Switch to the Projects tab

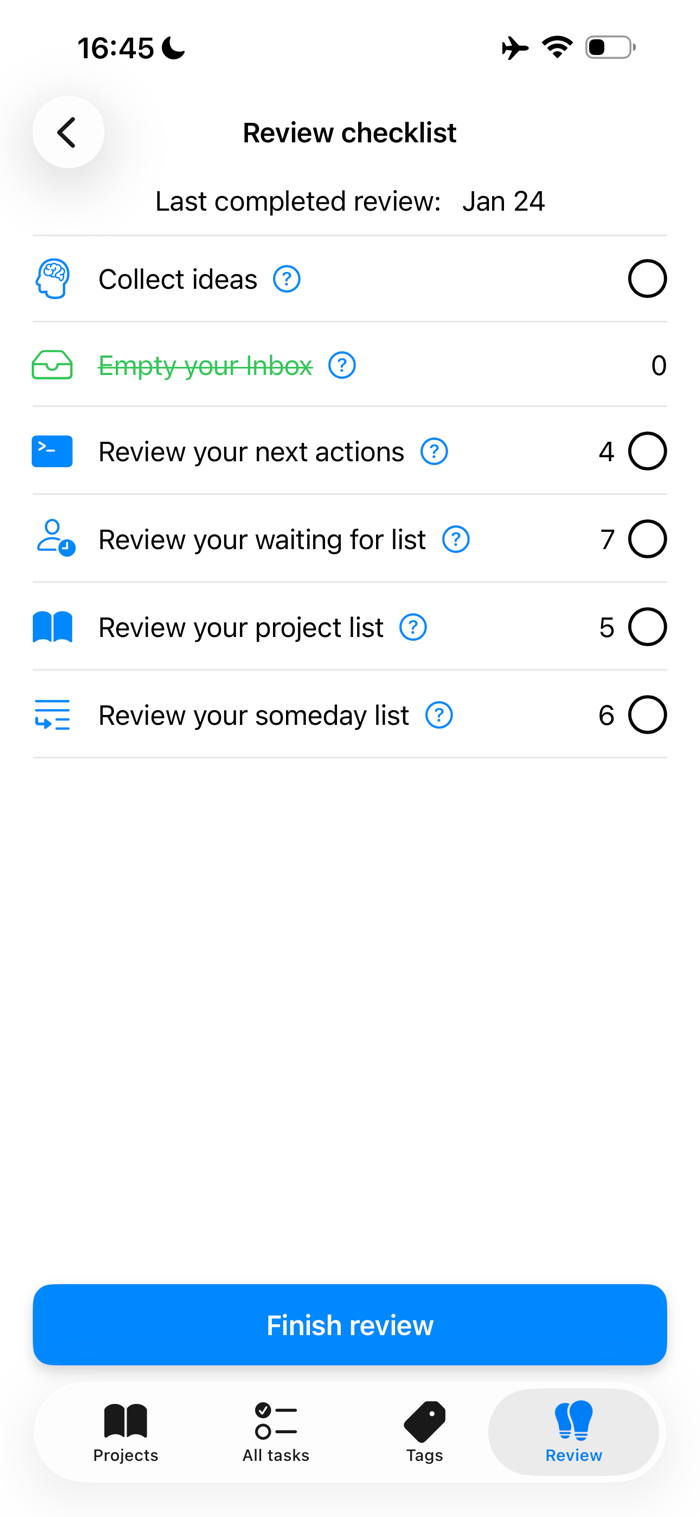point(126,1432)
